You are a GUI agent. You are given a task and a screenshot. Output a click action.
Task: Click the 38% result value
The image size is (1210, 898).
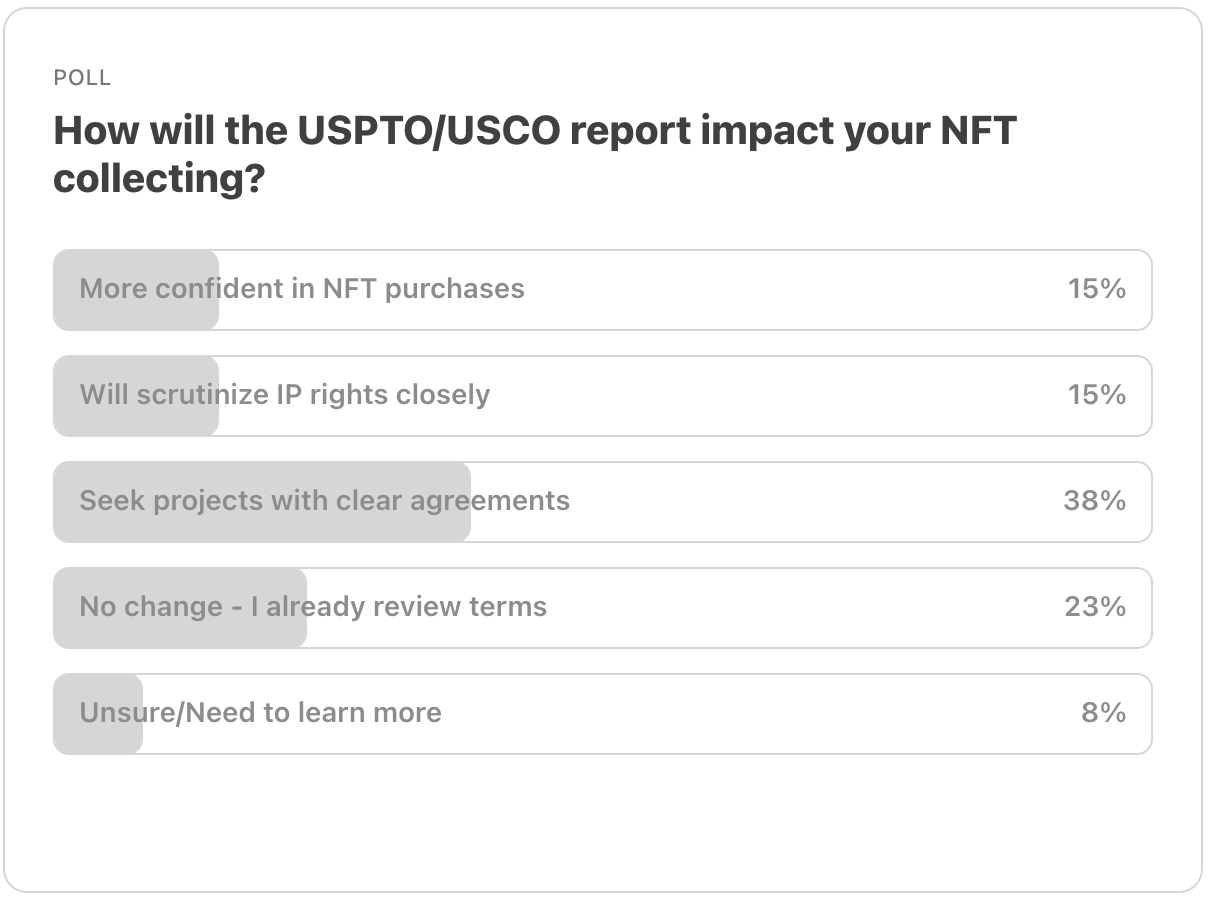click(1095, 501)
